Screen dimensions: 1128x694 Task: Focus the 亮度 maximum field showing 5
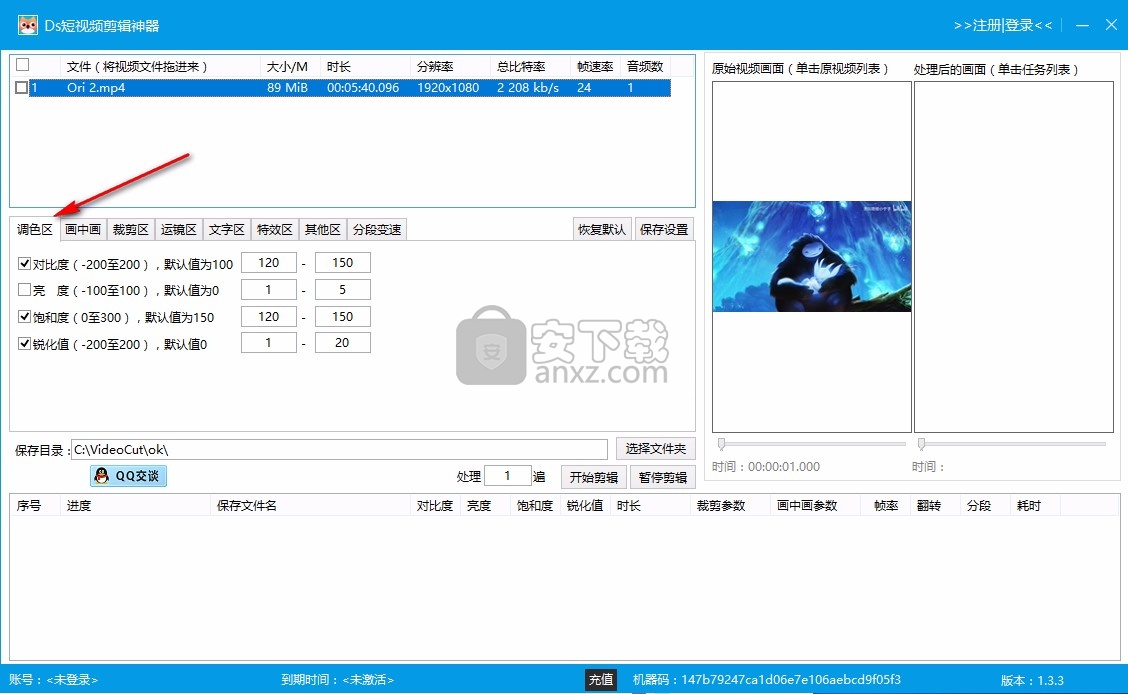tap(342, 289)
